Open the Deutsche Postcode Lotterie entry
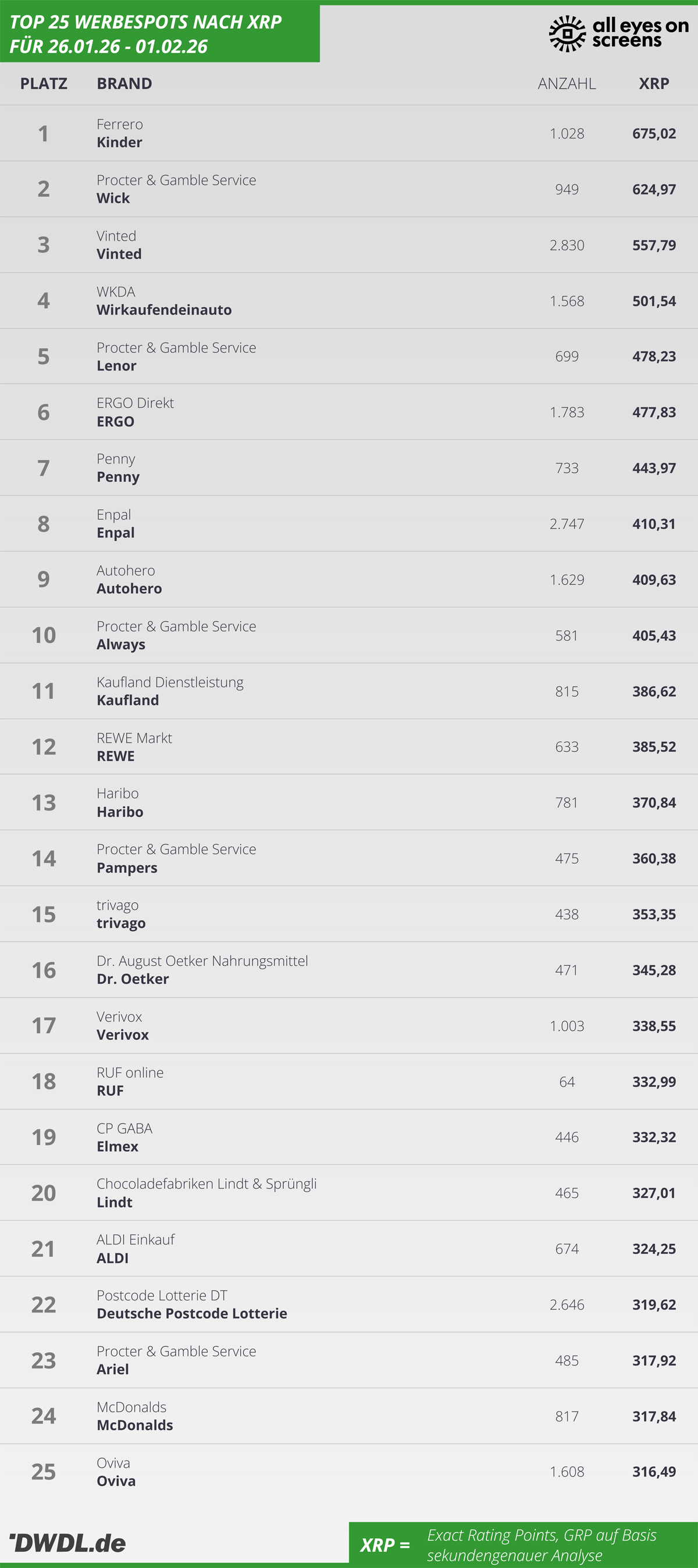 (x=192, y=1314)
